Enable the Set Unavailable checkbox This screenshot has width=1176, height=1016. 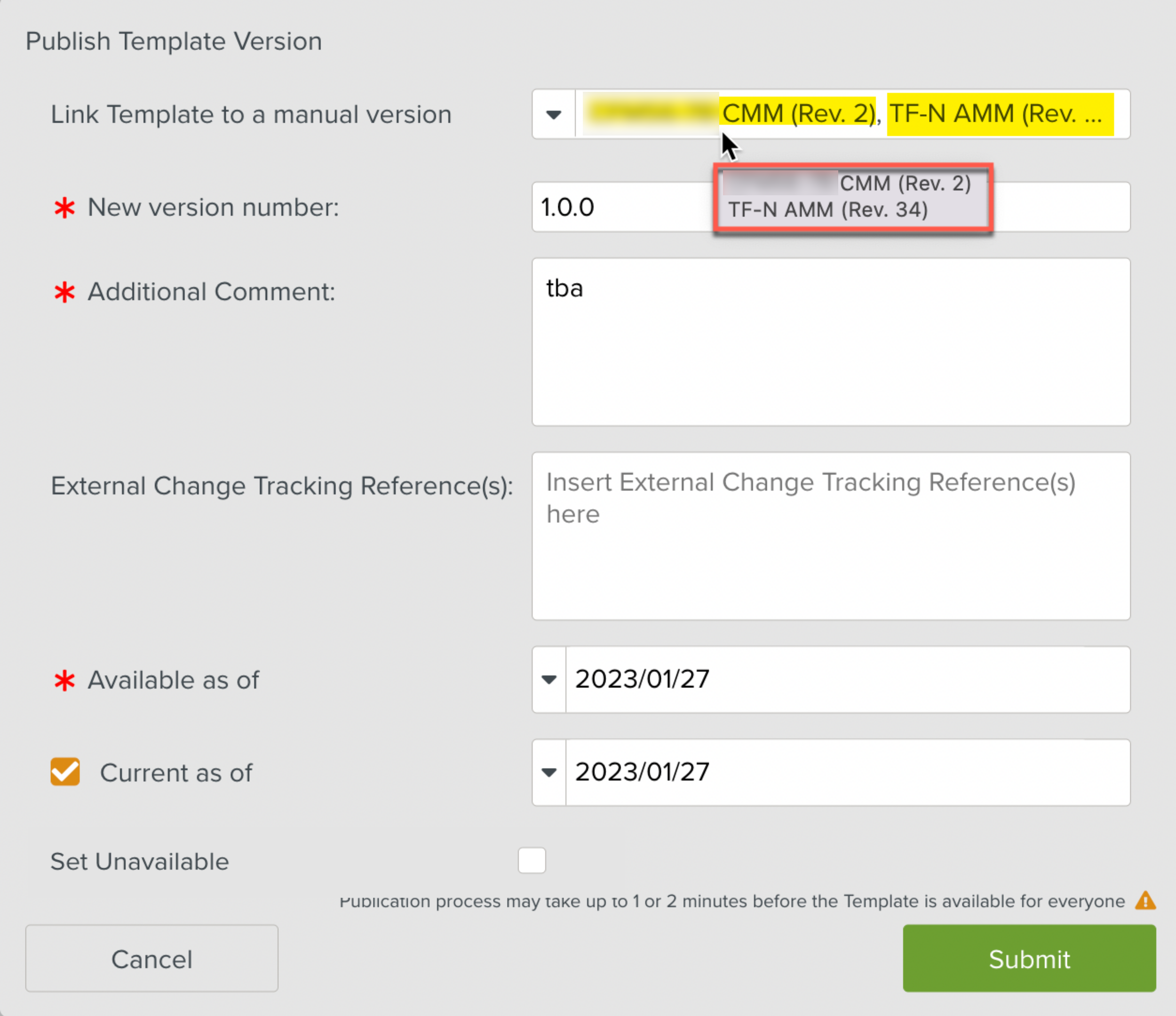[532, 860]
